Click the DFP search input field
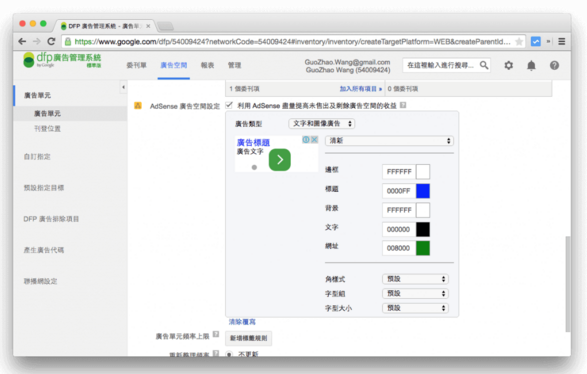The width and height of the screenshot is (587, 374). tap(441, 65)
